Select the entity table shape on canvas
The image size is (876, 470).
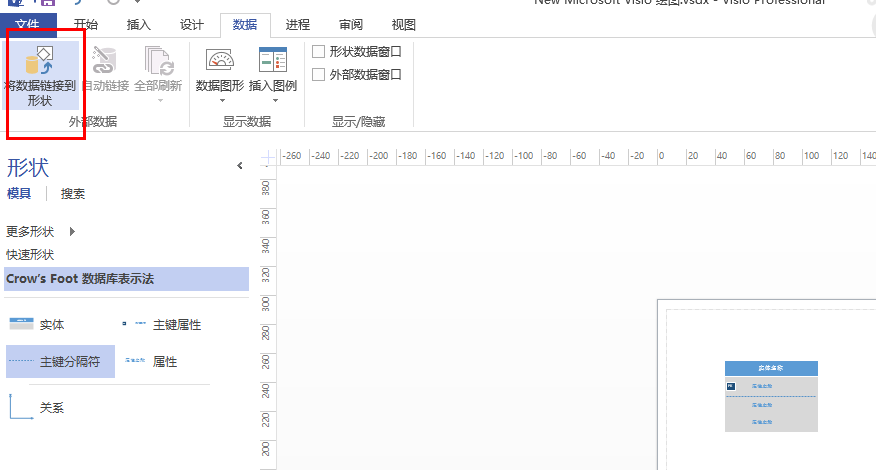(771, 396)
